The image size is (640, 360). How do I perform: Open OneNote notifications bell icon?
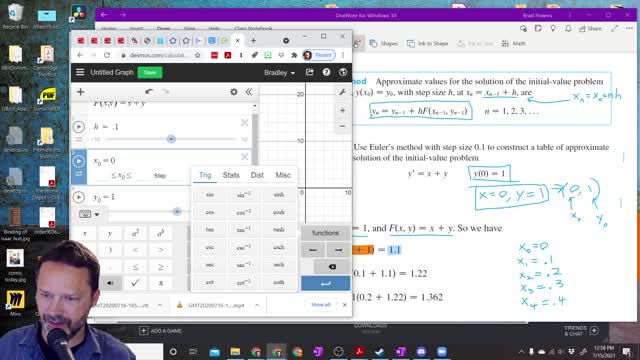(568, 29)
